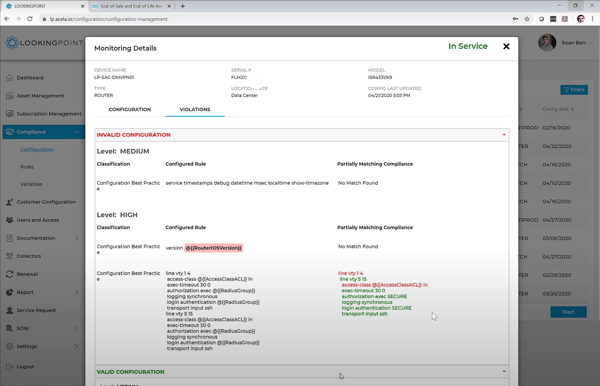The image size is (600, 386).
Task: Click the Service Request icon
Action: click(x=10, y=310)
